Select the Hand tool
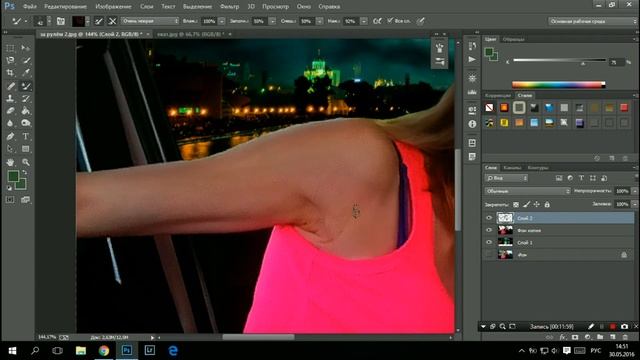This screenshot has width=640, height=360. tap(10, 162)
